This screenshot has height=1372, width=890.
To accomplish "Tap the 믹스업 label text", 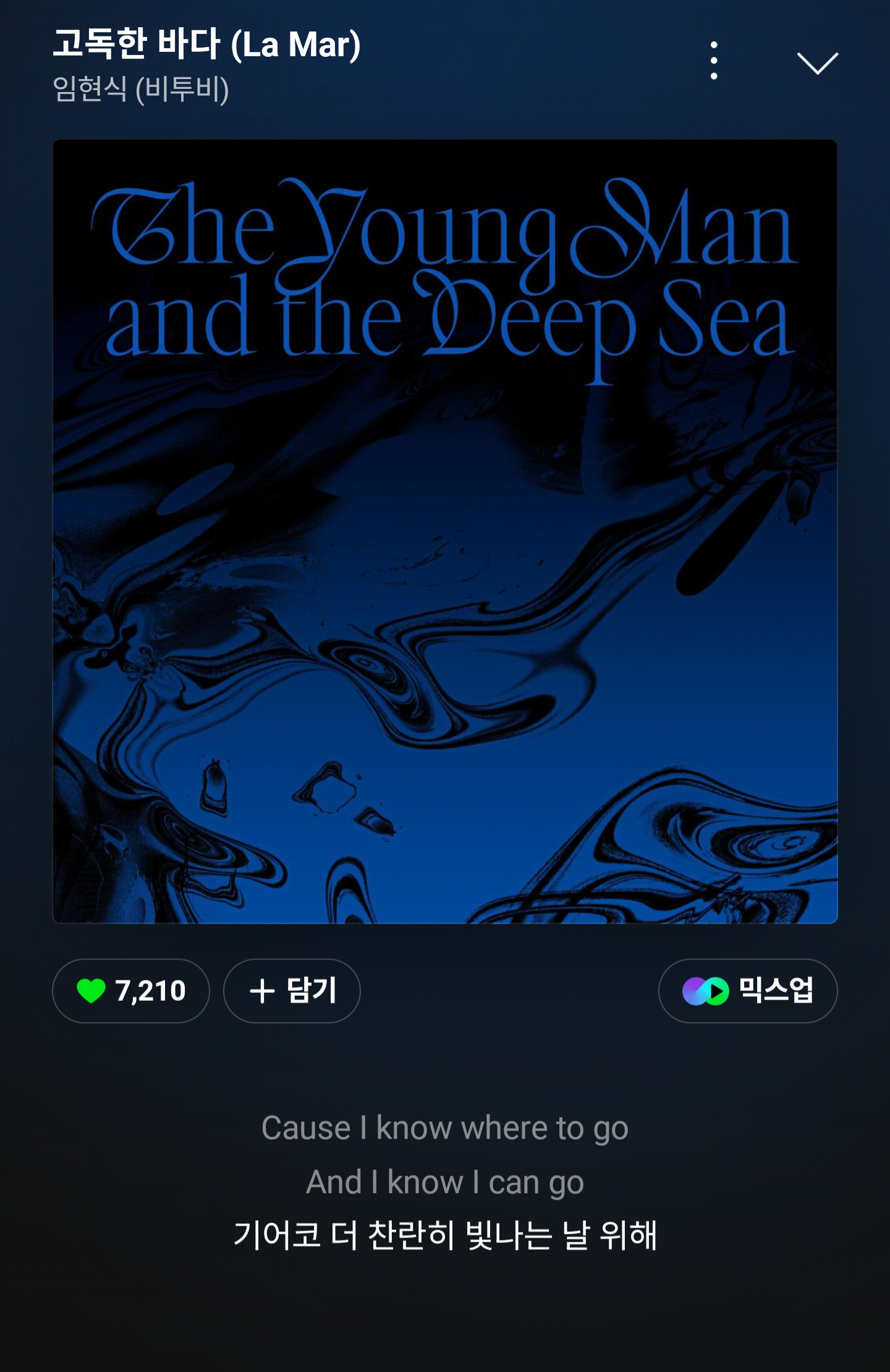I will (776, 990).
